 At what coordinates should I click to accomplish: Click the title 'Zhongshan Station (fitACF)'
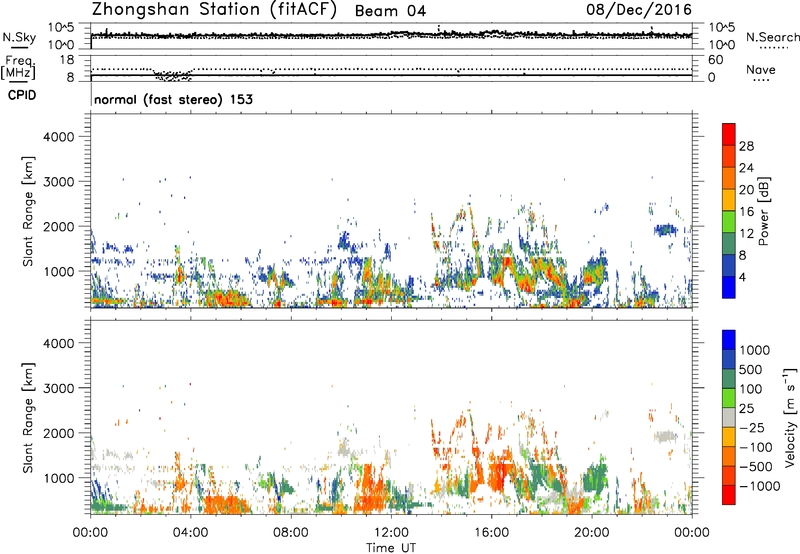click(214, 10)
